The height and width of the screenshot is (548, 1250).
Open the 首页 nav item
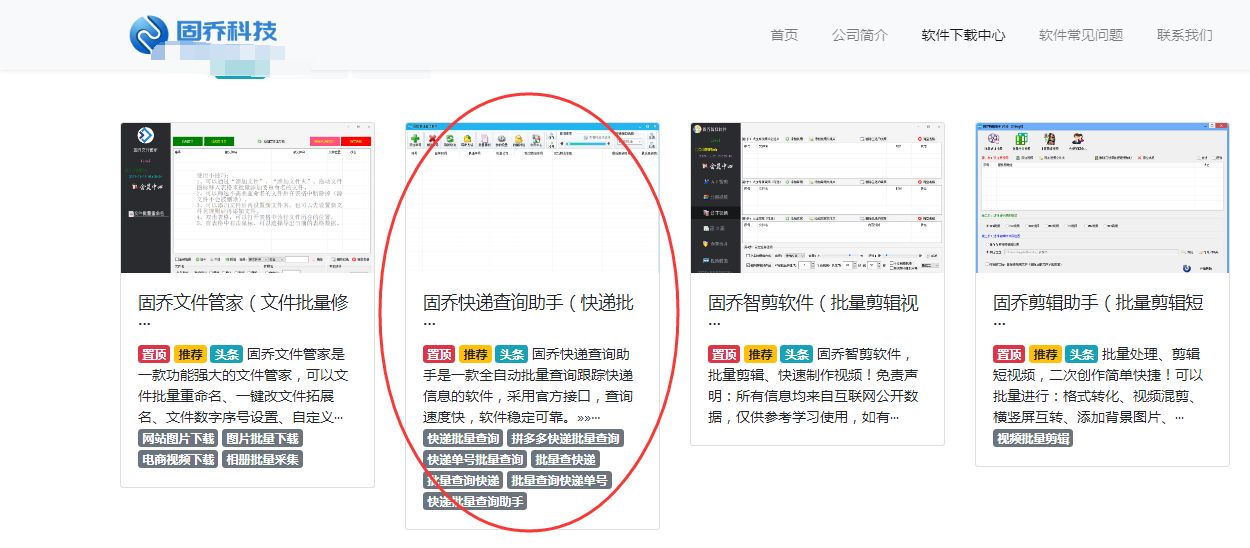(784, 35)
